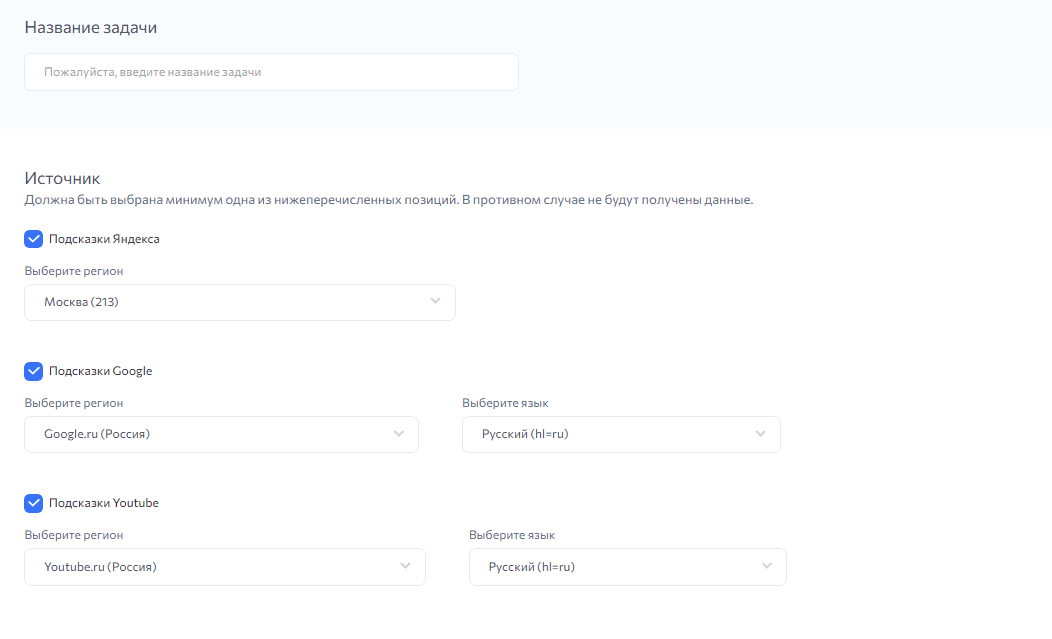Click the Название задачи heading
The image size is (1052, 639).
90,28
